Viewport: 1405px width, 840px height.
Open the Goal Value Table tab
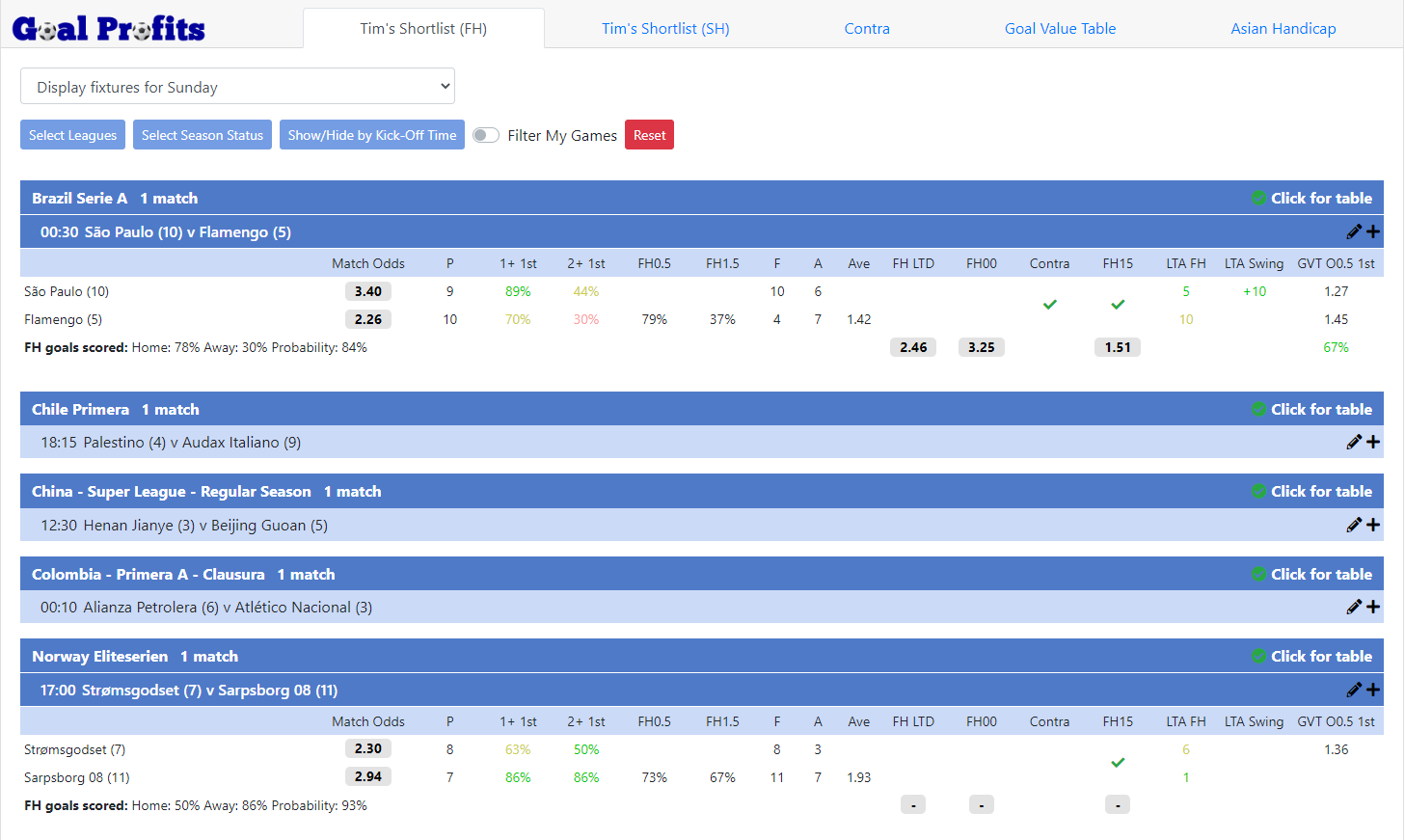click(1060, 29)
